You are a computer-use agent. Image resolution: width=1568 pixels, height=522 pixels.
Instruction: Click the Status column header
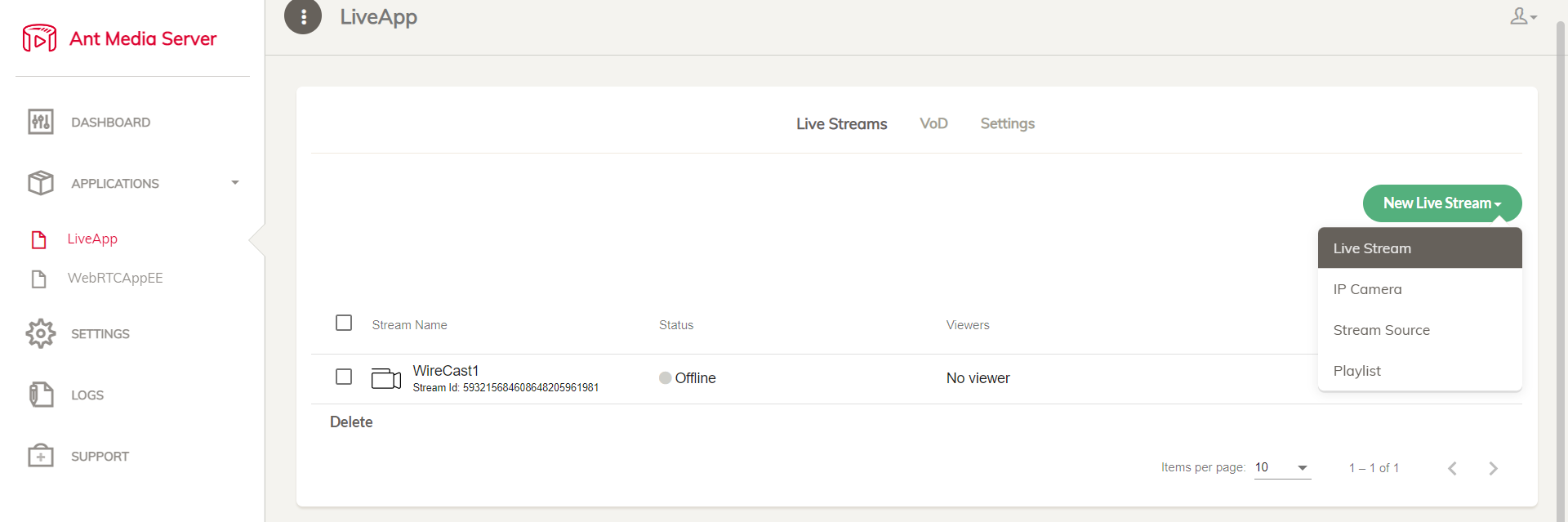[676, 325]
